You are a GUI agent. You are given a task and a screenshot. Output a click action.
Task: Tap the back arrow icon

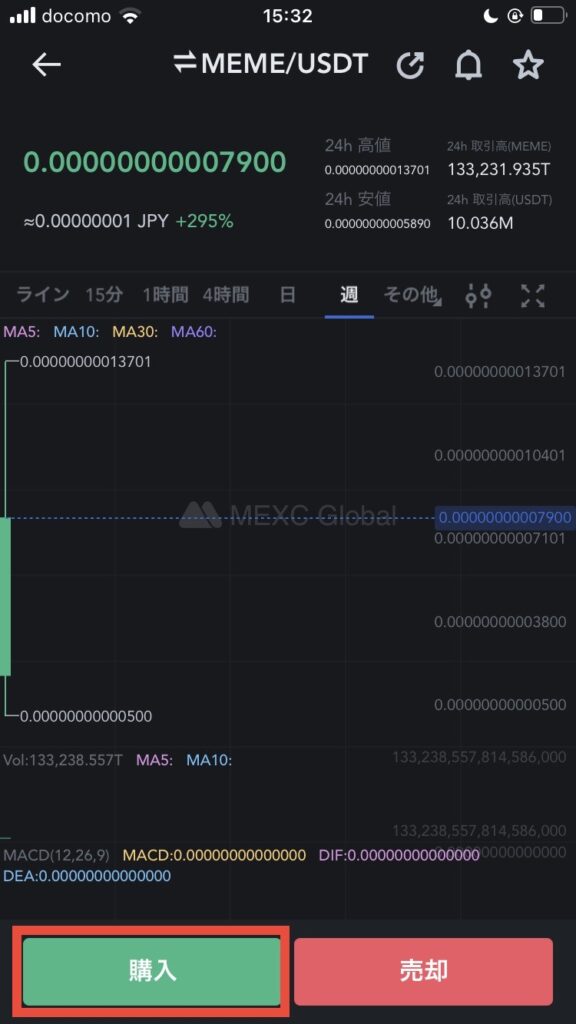pos(46,65)
